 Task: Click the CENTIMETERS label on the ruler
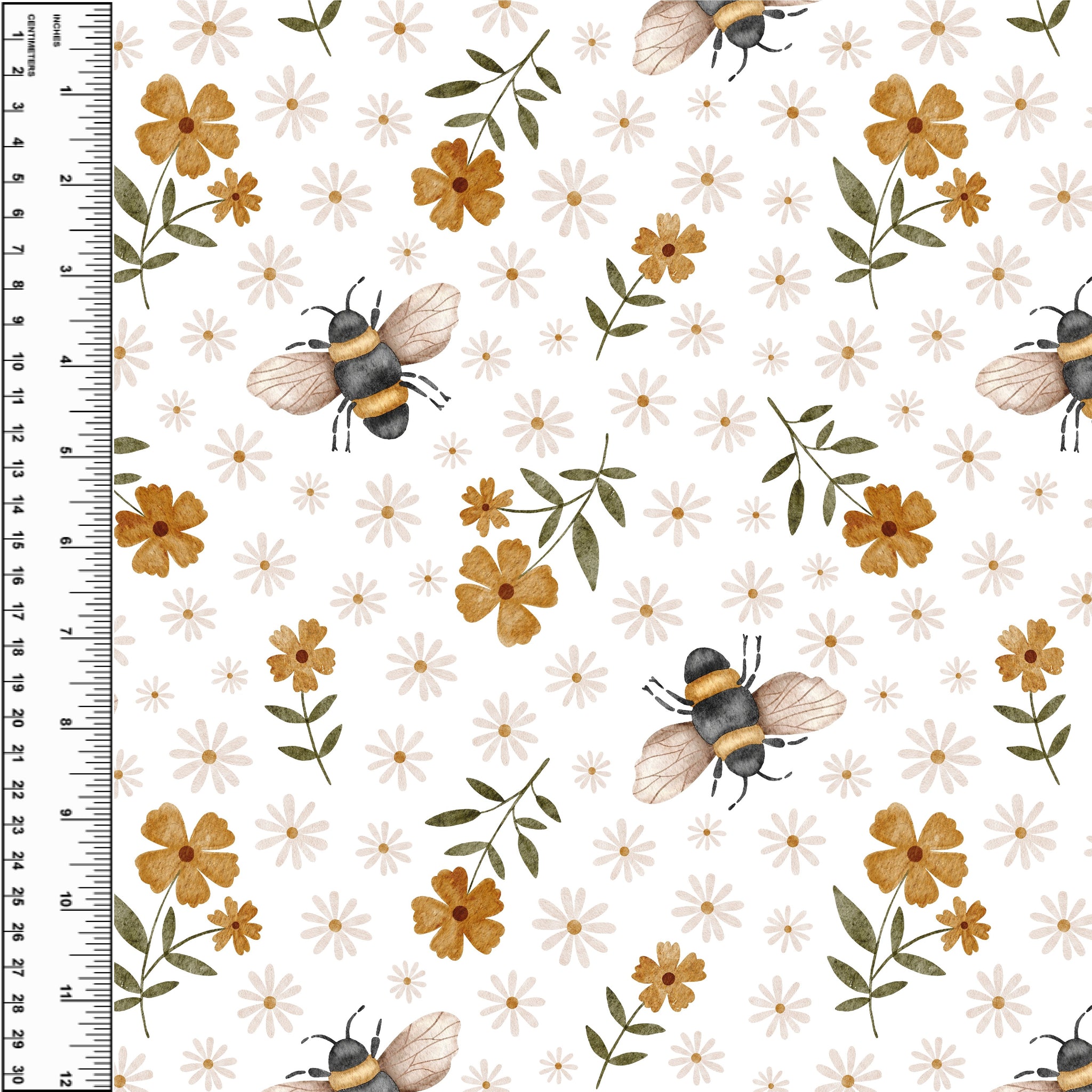pos(30,45)
